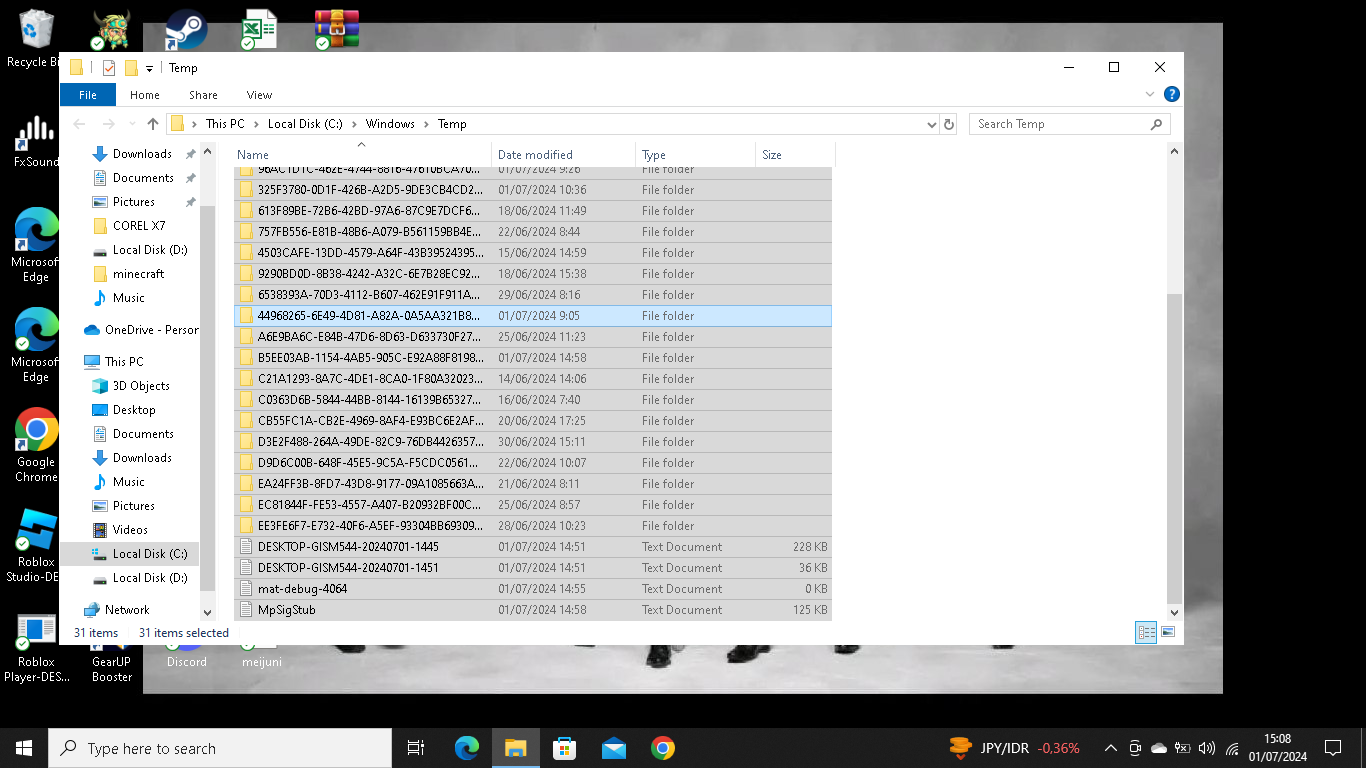Viewport: 1366px width, 768px height.
Task: Sort by the Date modified column header
Action: [x=563, y=155]
